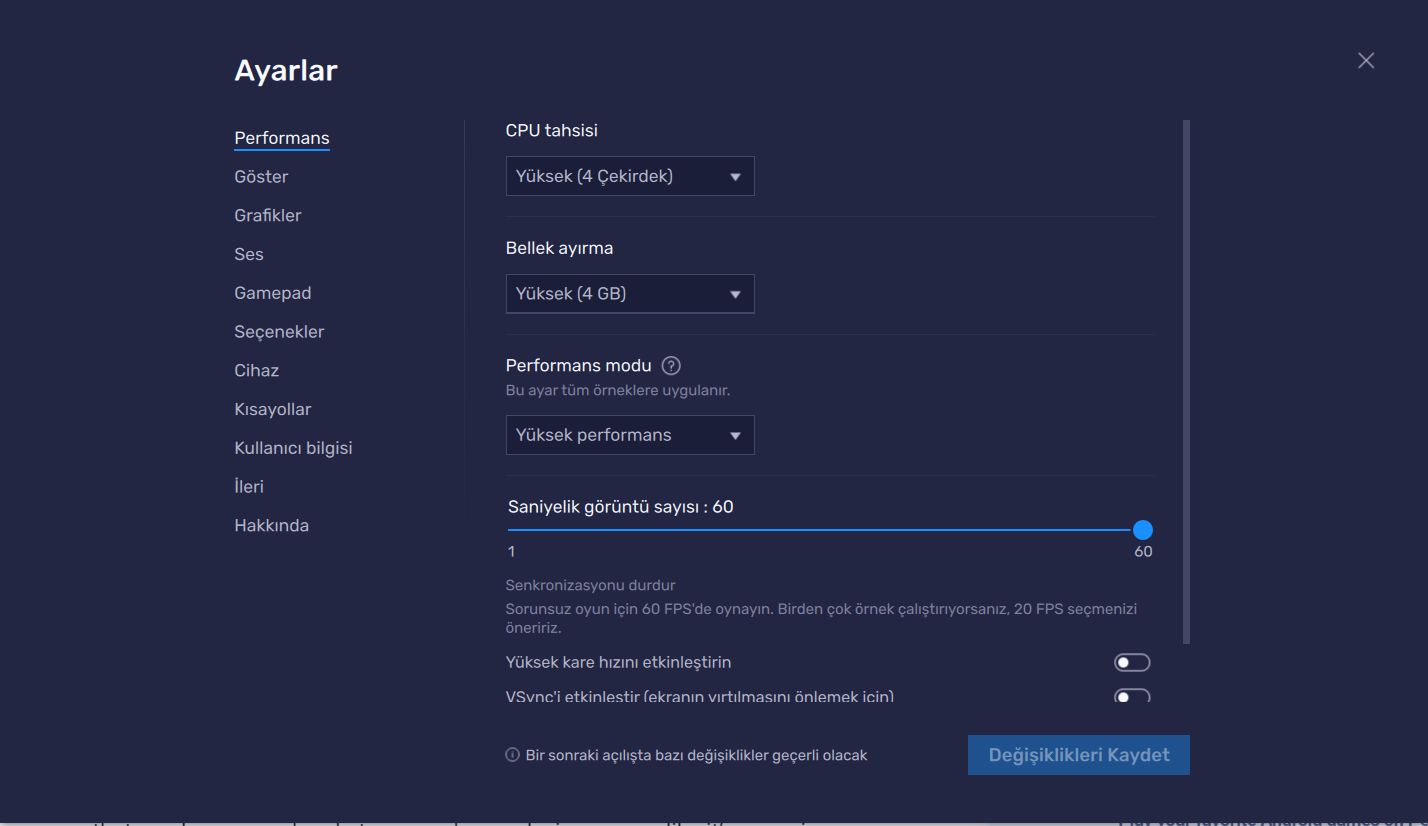Expand the Performans modu dropdown
Image resolution: width=1428 pixels, height=826 pixels.
pyautogui.click(x=630, y=435)
